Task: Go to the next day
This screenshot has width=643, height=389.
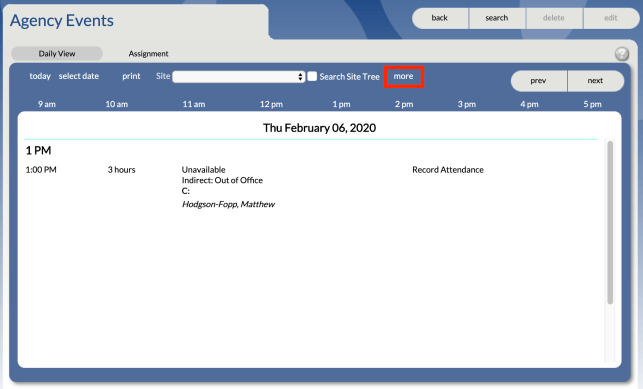Action: pos(595,81)
